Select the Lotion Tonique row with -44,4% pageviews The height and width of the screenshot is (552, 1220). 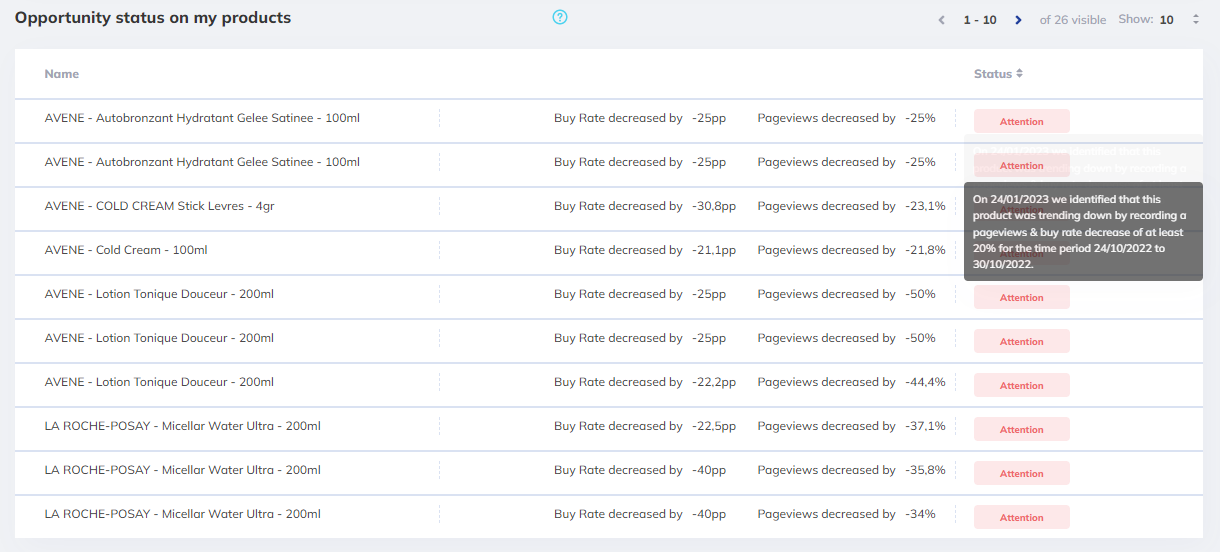point(159,382)
